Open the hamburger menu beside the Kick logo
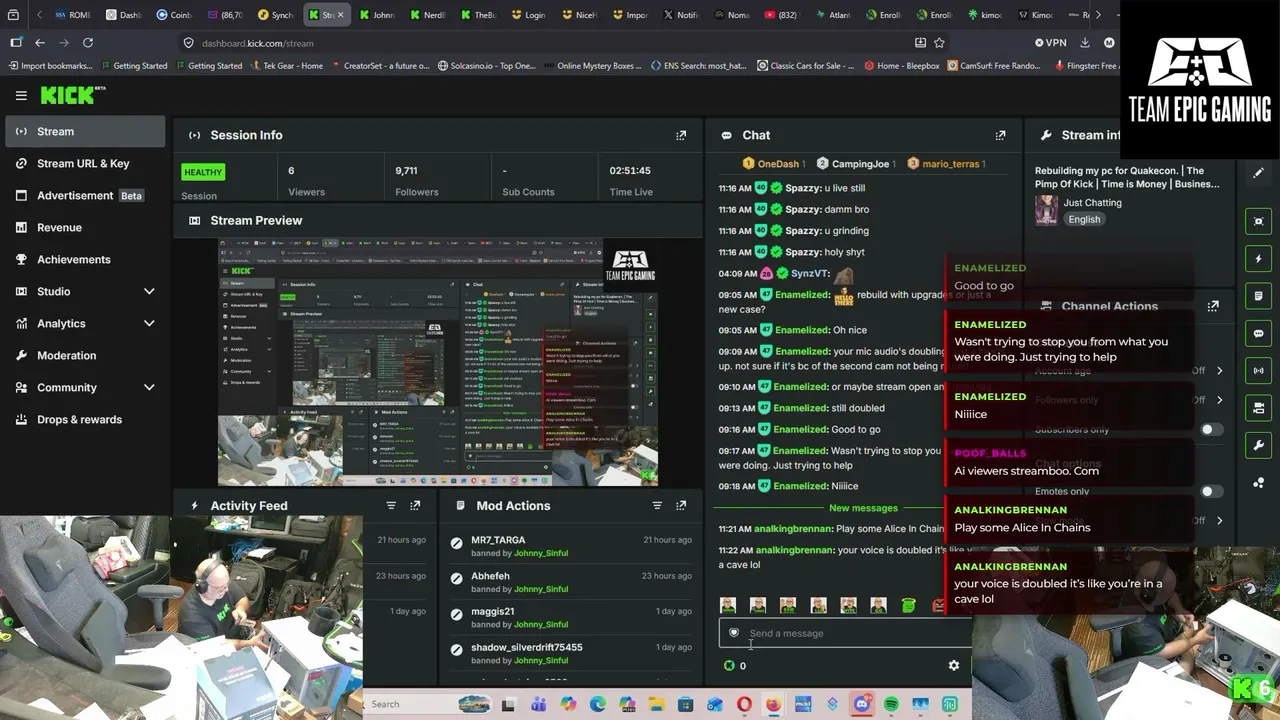Image resolution: width=1280 pixels, height=720 pixels. click(x=21, y=95)
